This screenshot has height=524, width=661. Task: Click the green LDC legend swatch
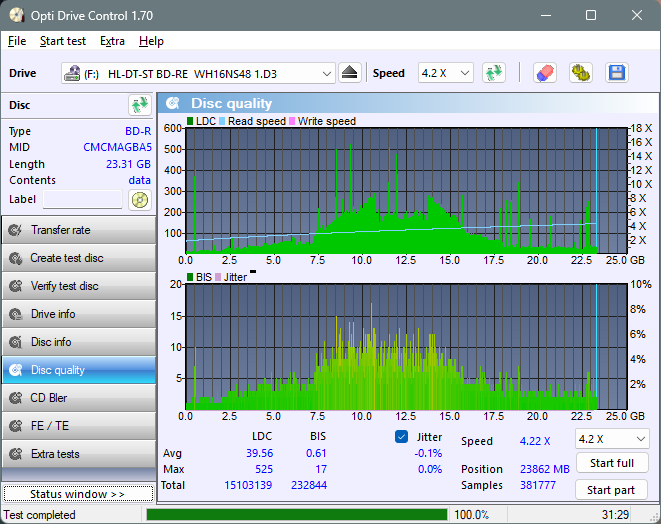[190, 121]
